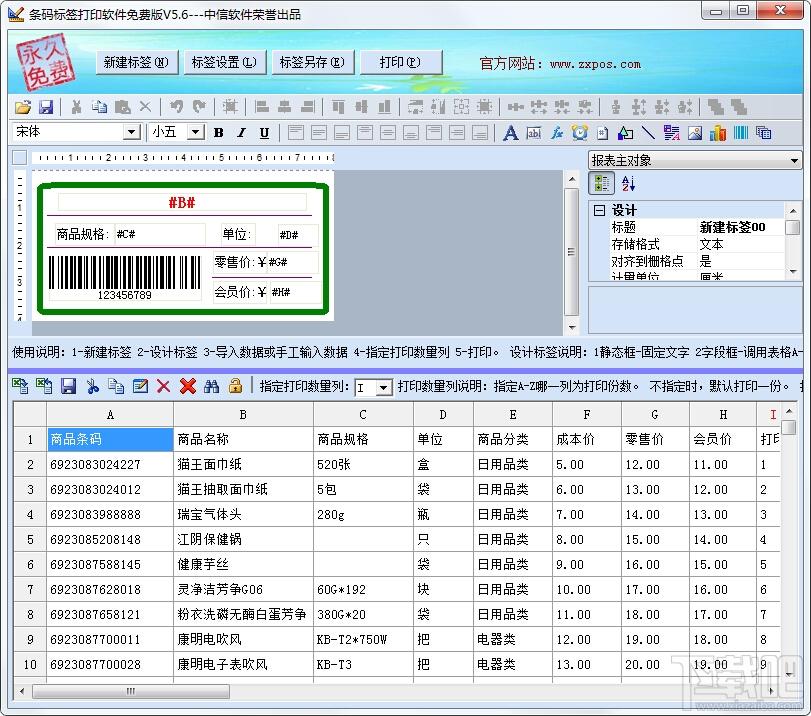The height and width of the screenshot is (716, 811).
Task: Open the 宋体 font name dropdown
Action: coord(132,132)
